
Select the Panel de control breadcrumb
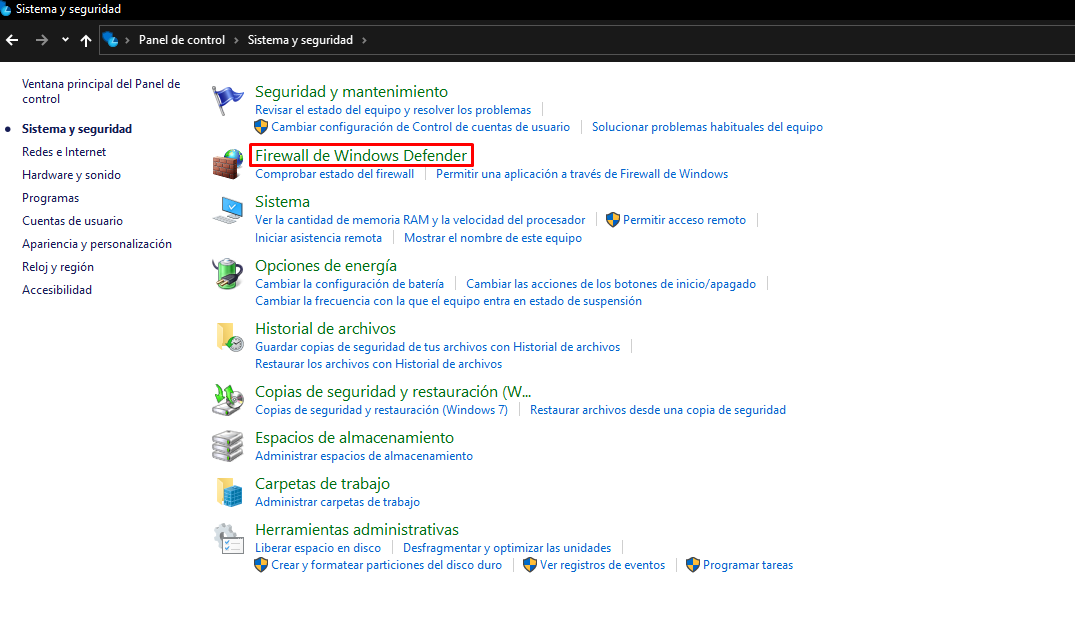click(182, 40)
